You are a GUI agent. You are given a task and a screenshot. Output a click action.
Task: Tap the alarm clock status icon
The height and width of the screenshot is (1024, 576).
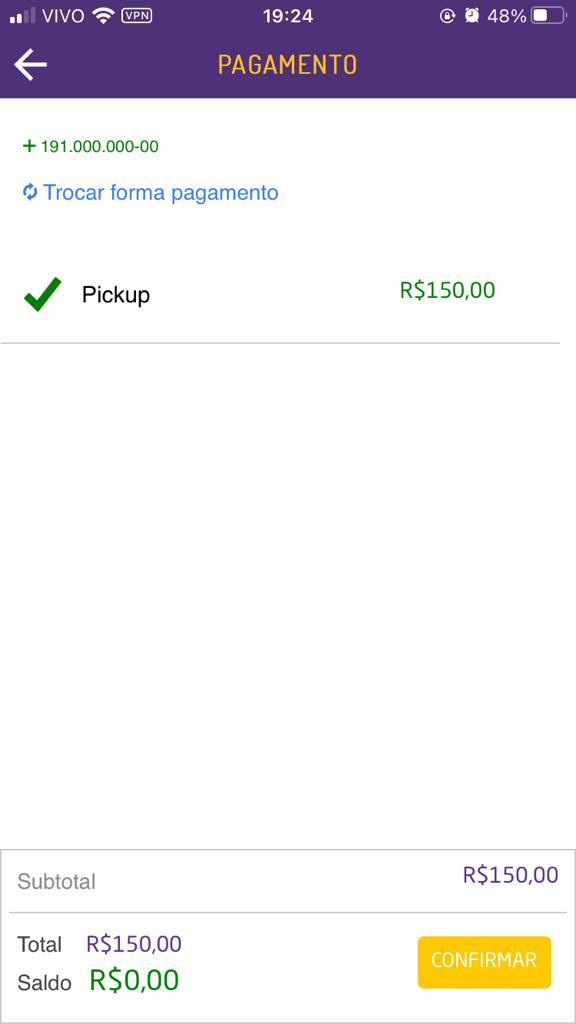[472, 16]
